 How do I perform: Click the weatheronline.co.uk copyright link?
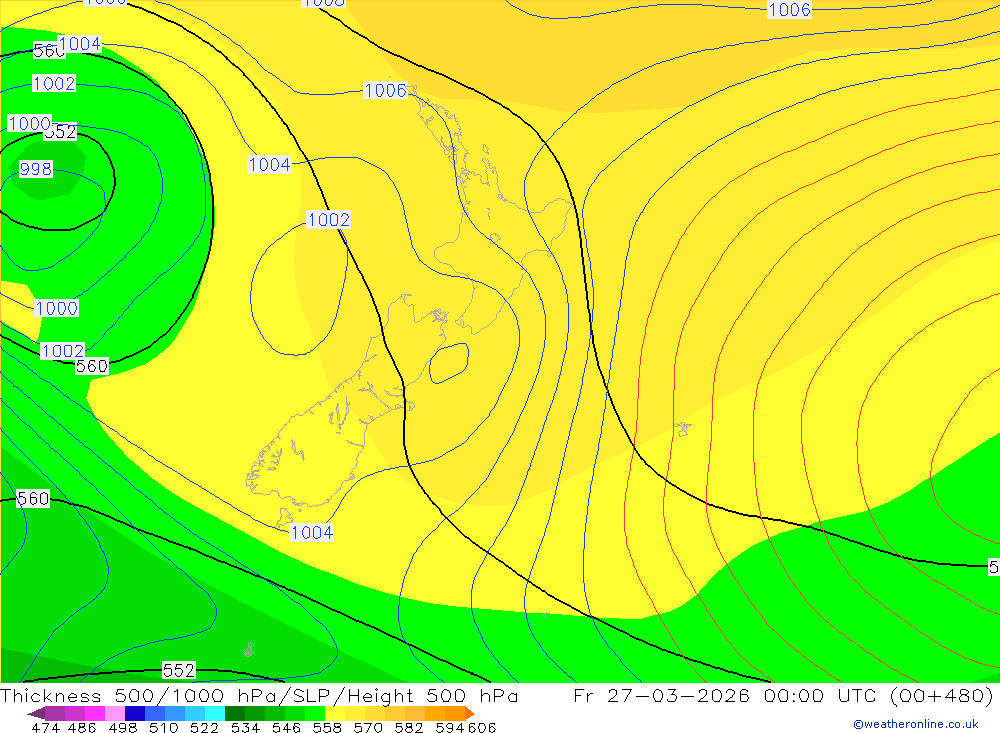(915, 724)
